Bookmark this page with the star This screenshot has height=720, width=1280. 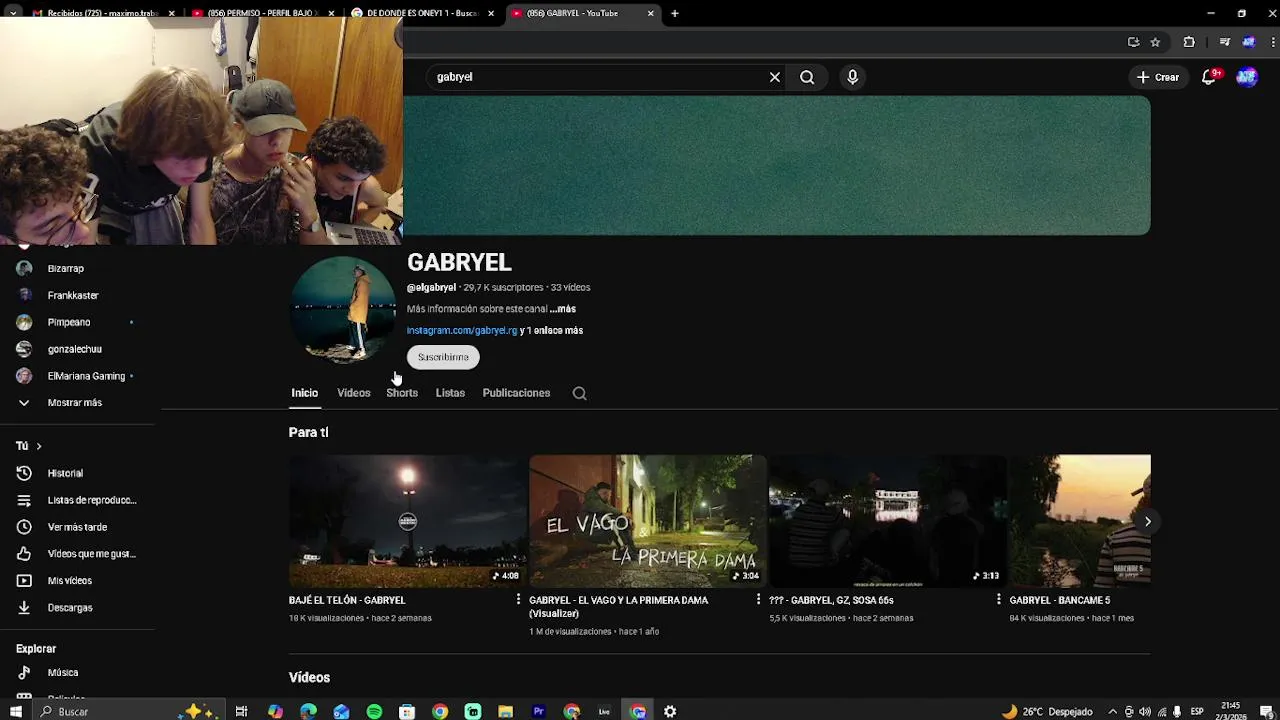tap(1155, 42)
